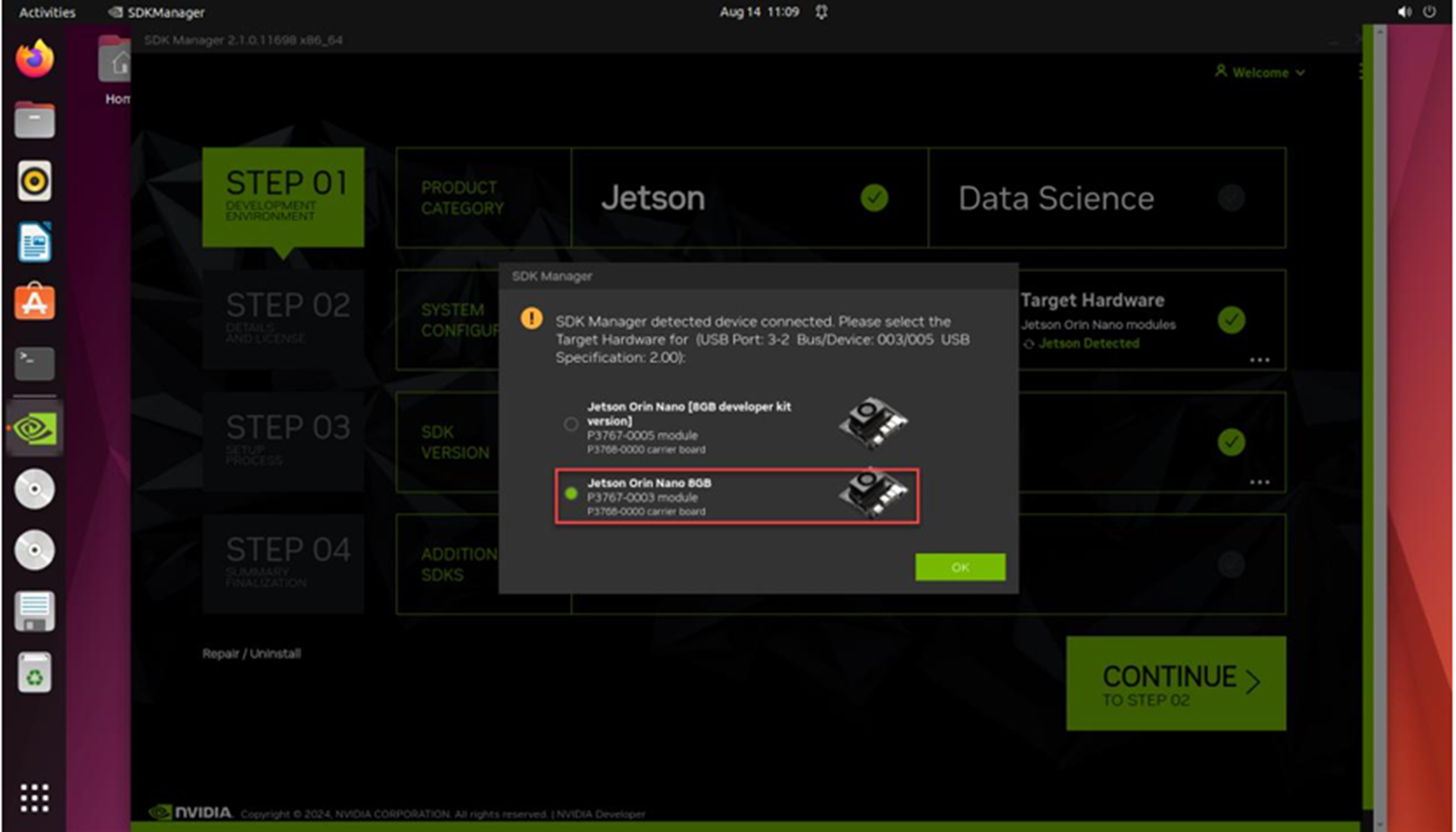1456x832 pixels.
Task: Open text editor icon in dock
Action: 35,612
